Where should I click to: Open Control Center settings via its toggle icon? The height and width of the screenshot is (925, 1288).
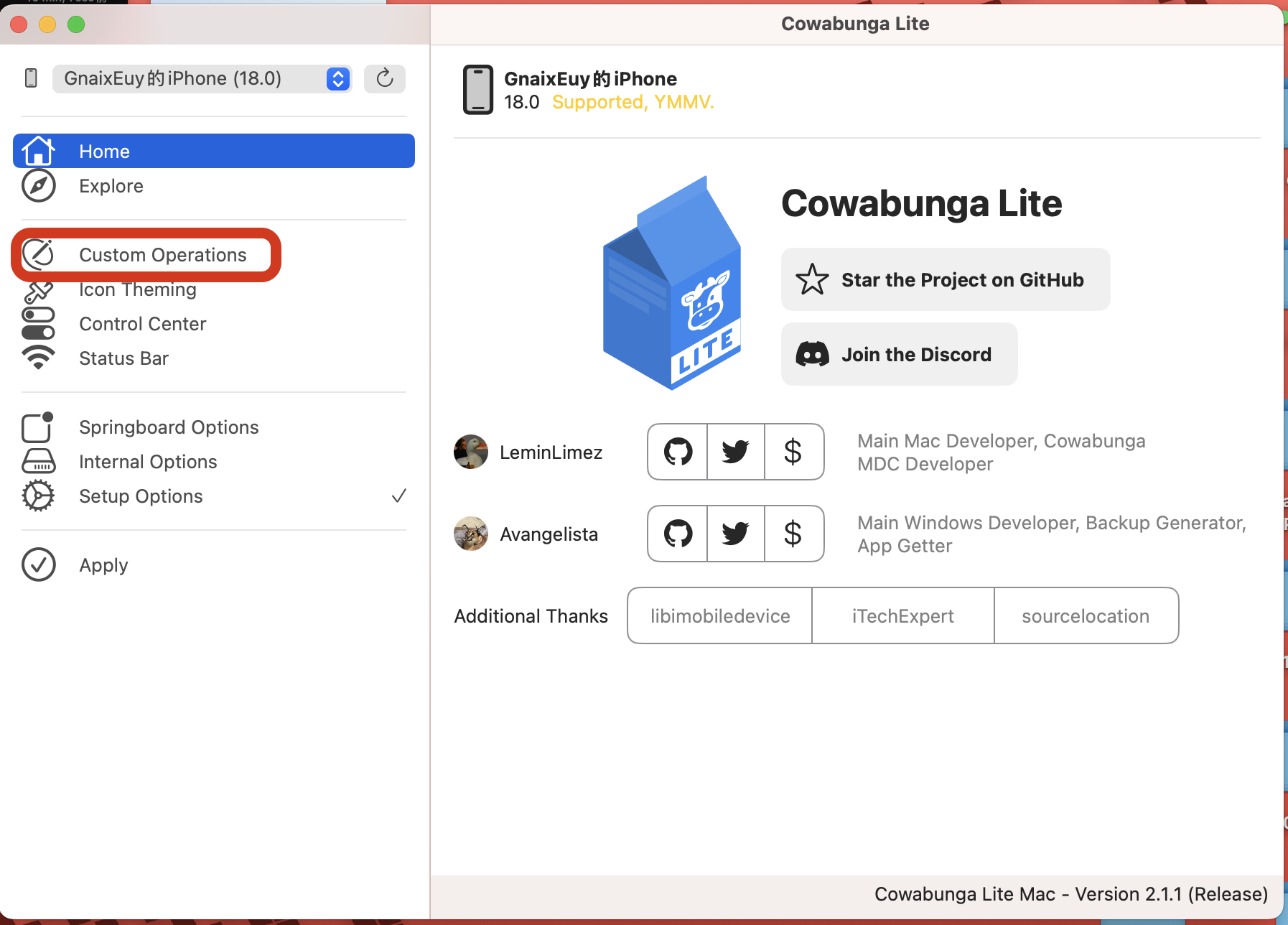pyautogui.click(x=39, y=324)
